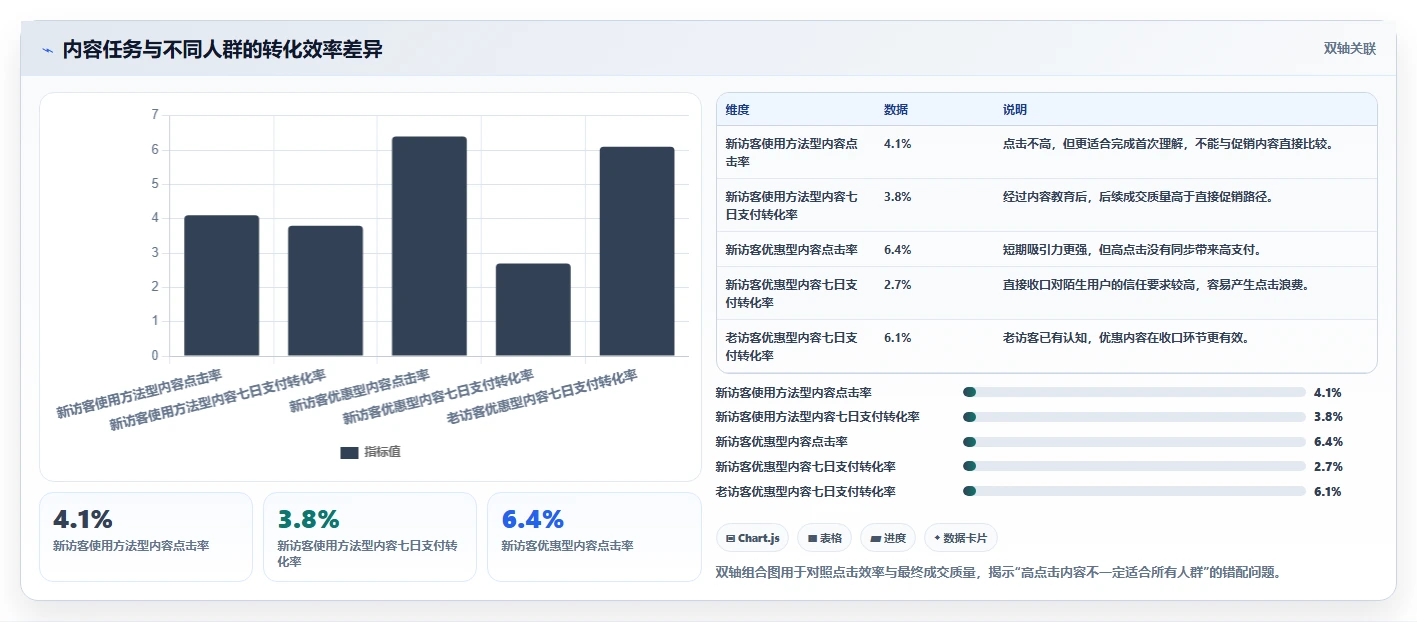The width and height of the screenshot is (1417, 622).
Task: Open the blue 6.4% data card
Action: coord(594,537)
